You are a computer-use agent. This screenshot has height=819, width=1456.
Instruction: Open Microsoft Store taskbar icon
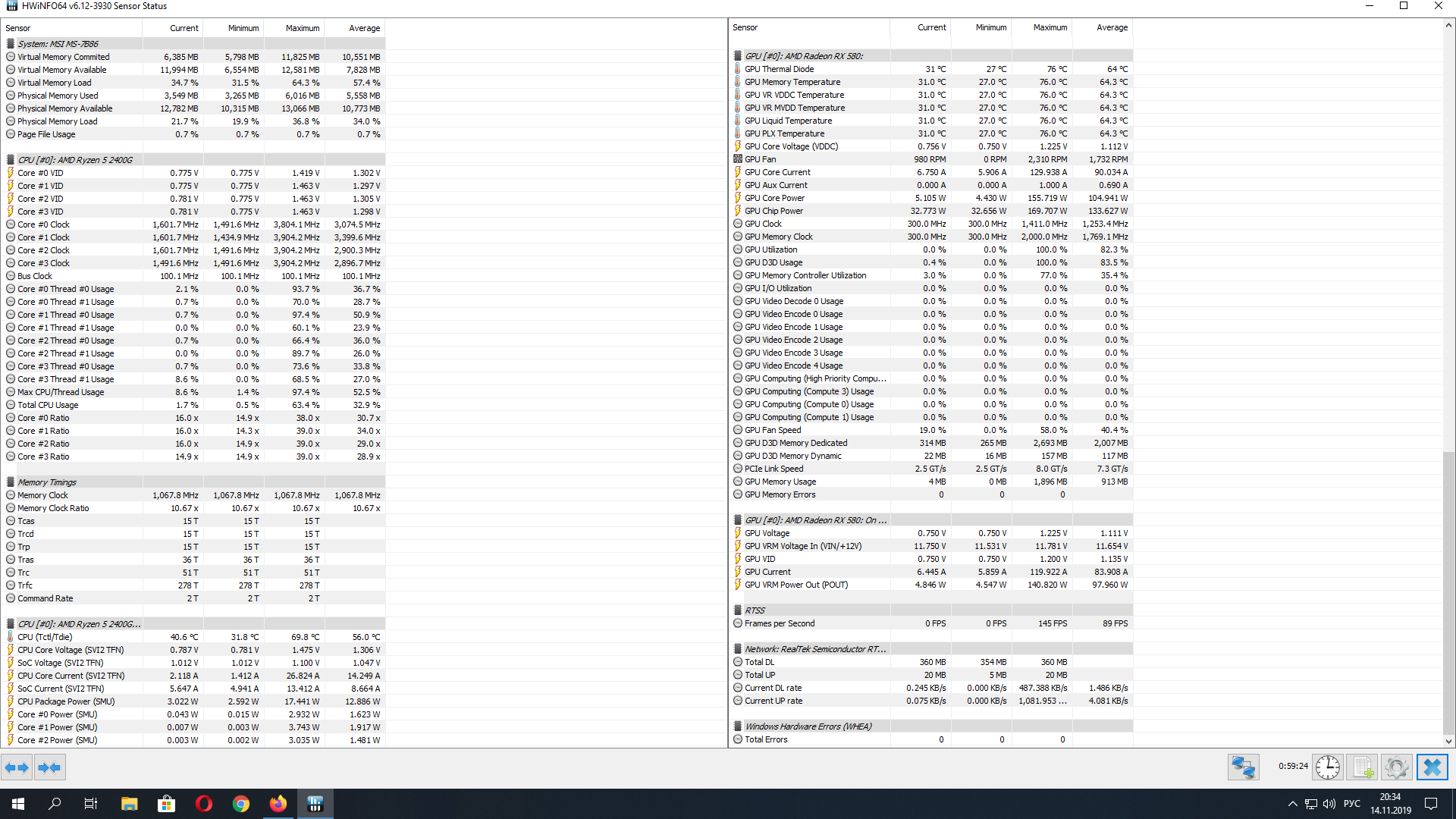(166, 804)
